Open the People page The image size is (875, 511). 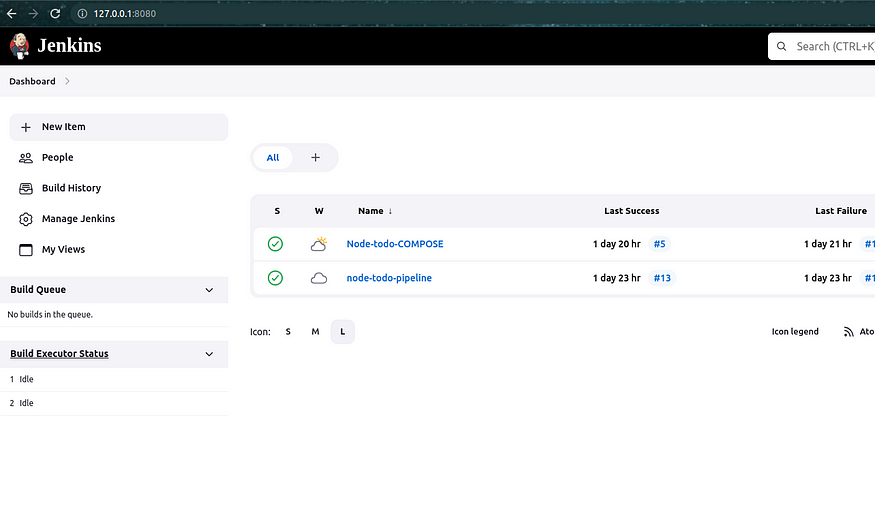click(57, 158)
